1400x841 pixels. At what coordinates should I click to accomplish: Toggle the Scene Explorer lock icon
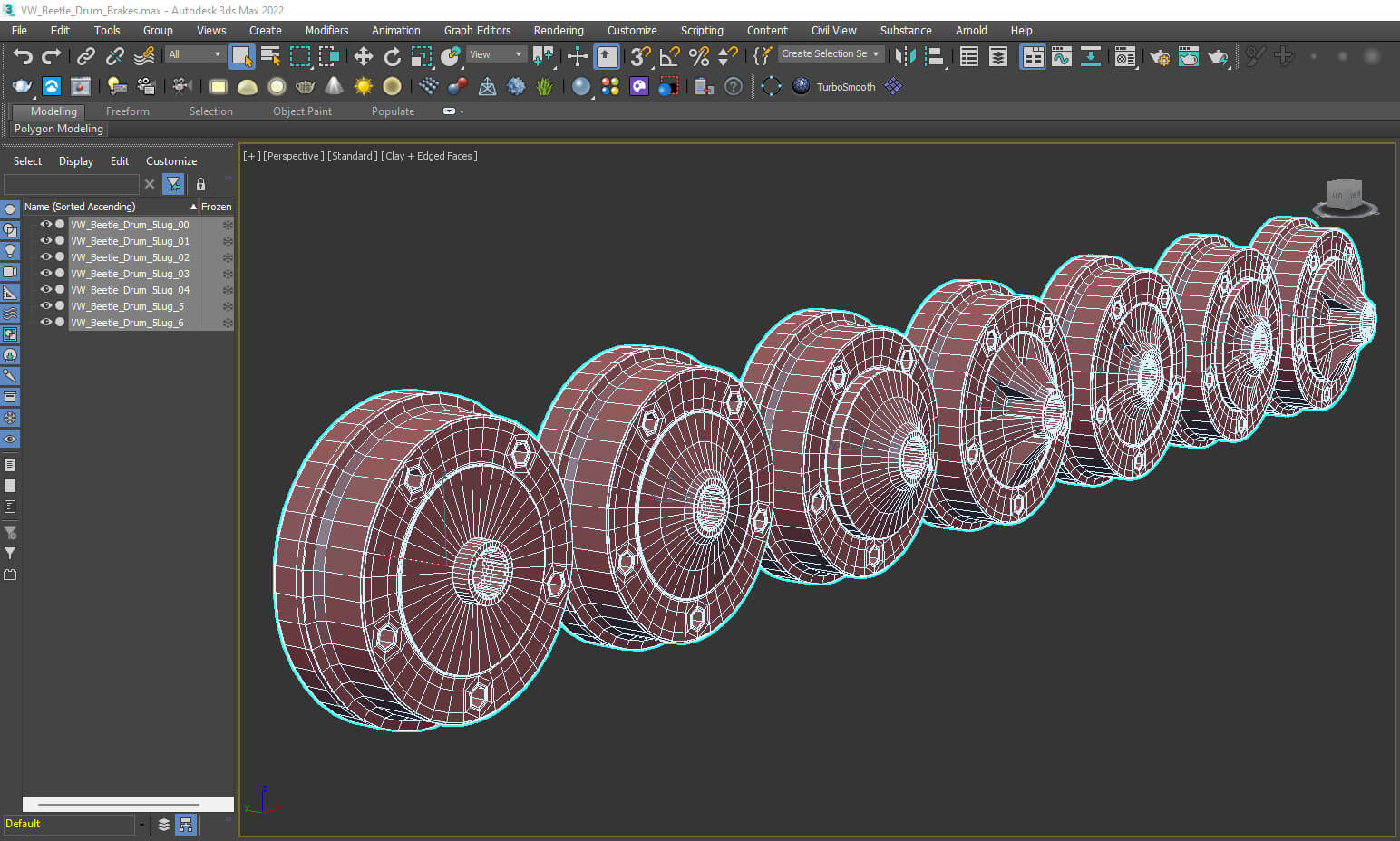pos(200,184)
